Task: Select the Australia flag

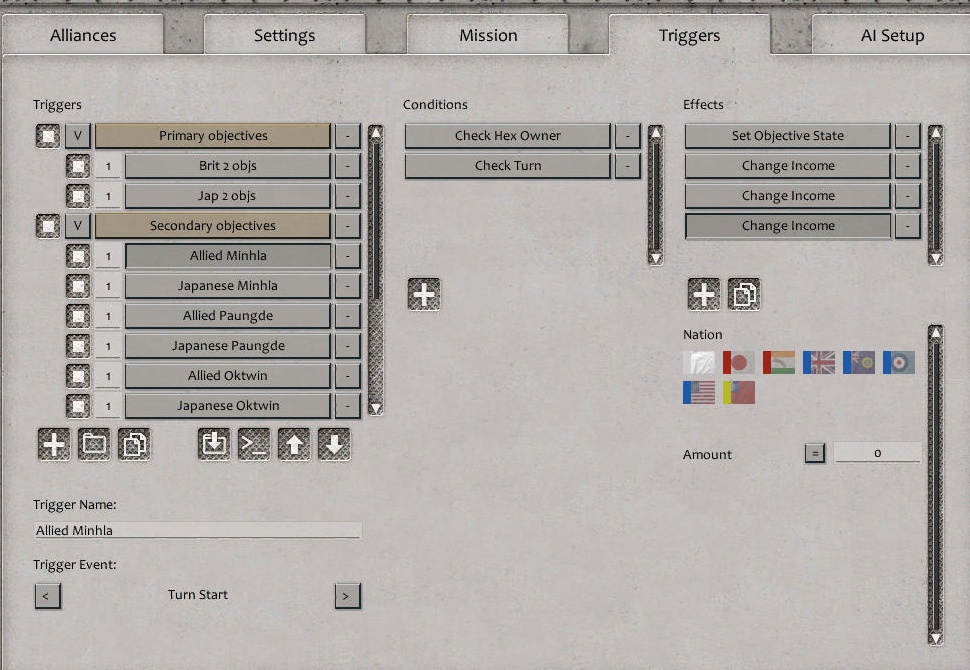Action: click(859, 363)
